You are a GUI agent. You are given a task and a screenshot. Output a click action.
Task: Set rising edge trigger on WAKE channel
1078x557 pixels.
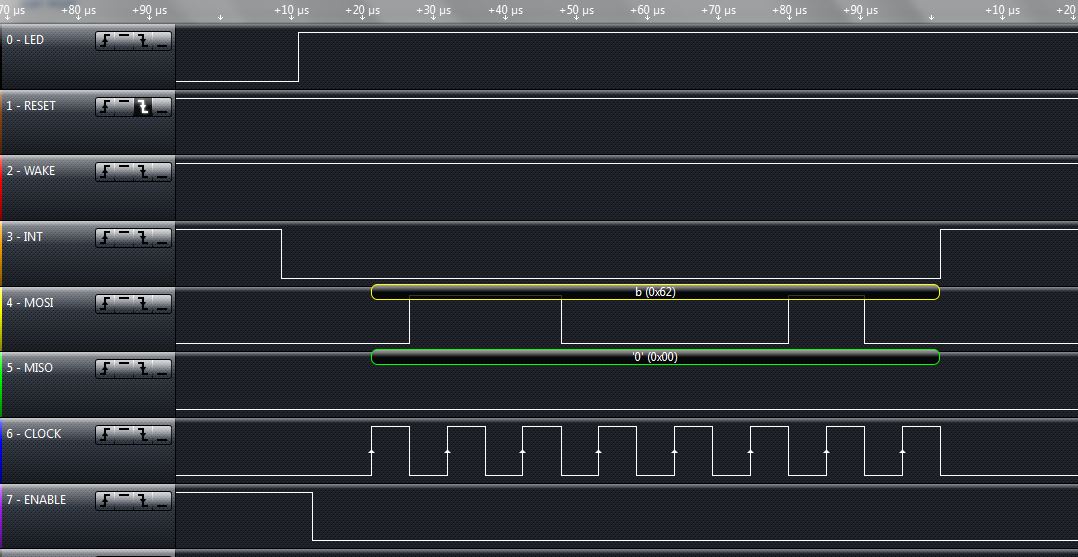(104, 172)
